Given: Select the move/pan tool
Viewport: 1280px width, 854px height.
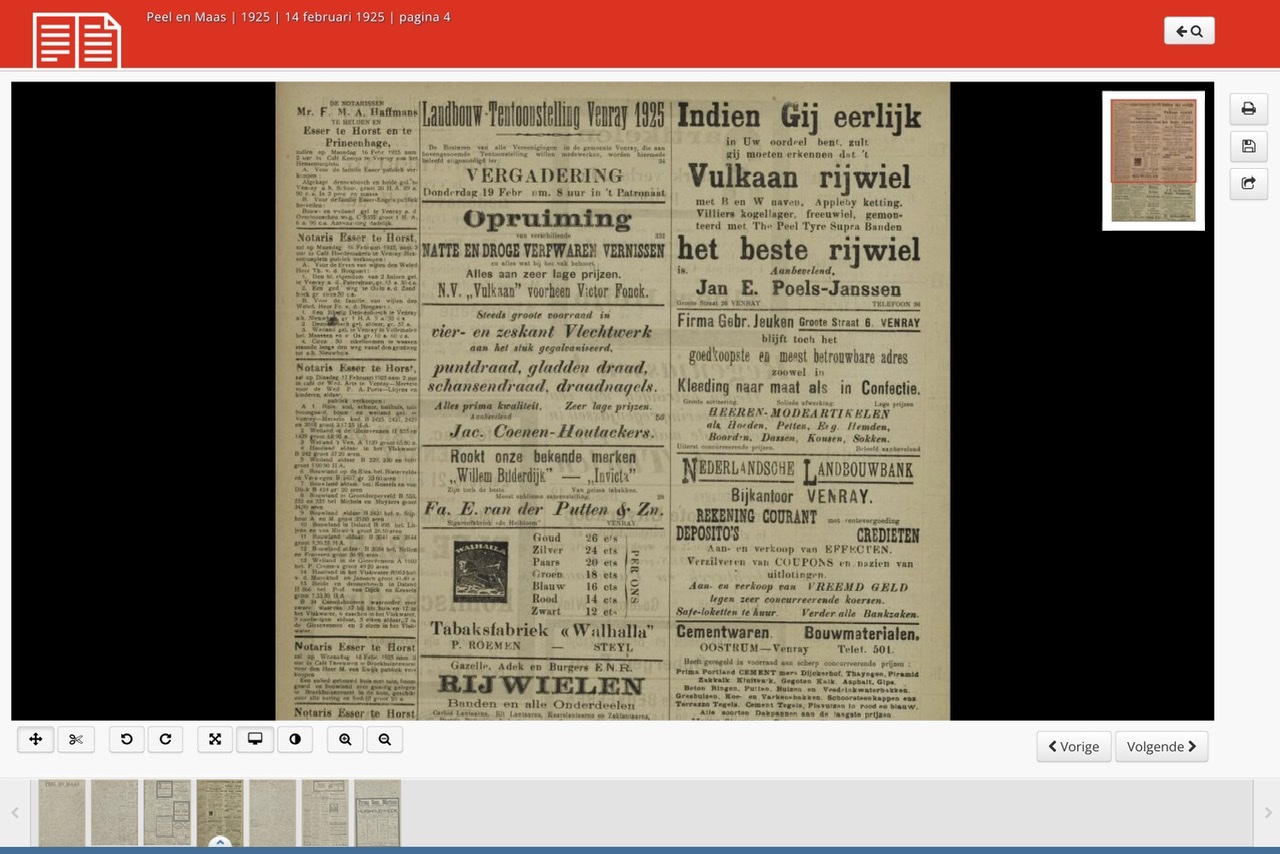Looking at the screenshot, I should [x=36, y=740].
